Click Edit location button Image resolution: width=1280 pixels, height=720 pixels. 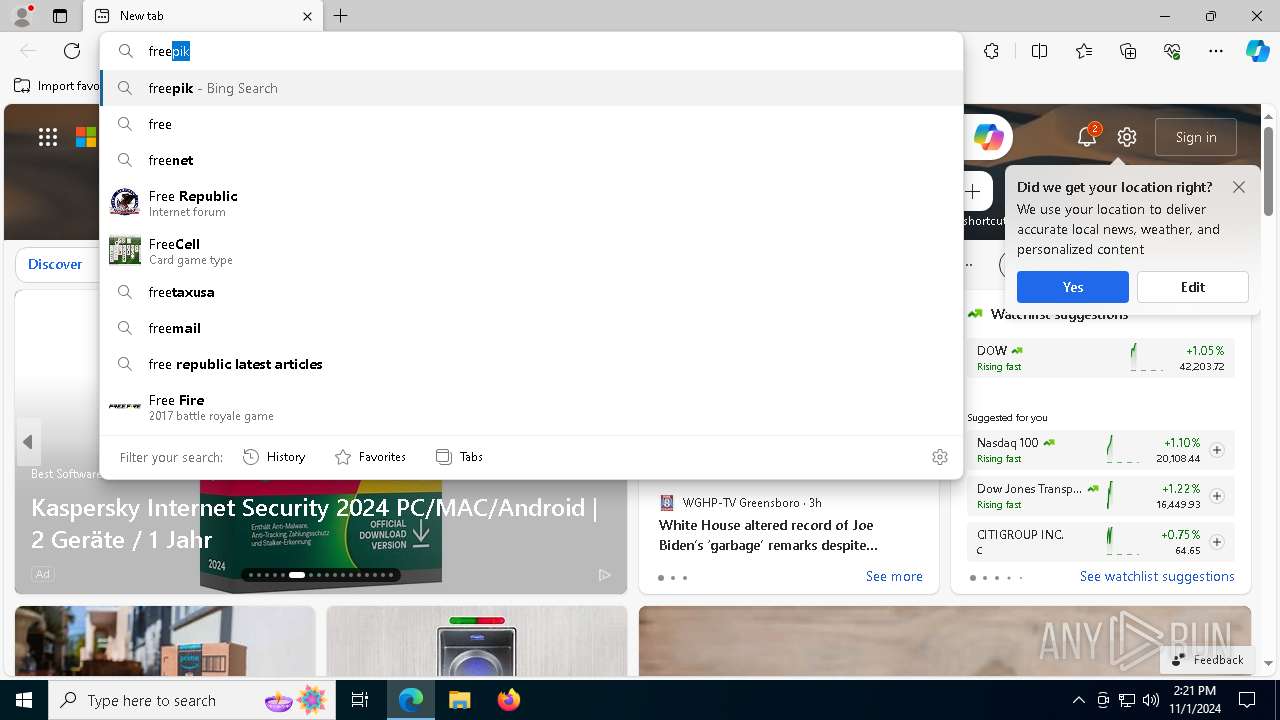[1193, 287]
